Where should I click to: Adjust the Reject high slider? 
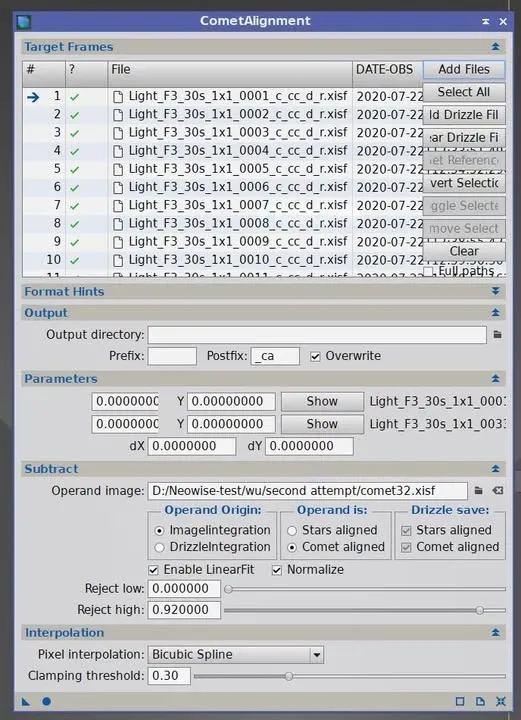(479, 610)
